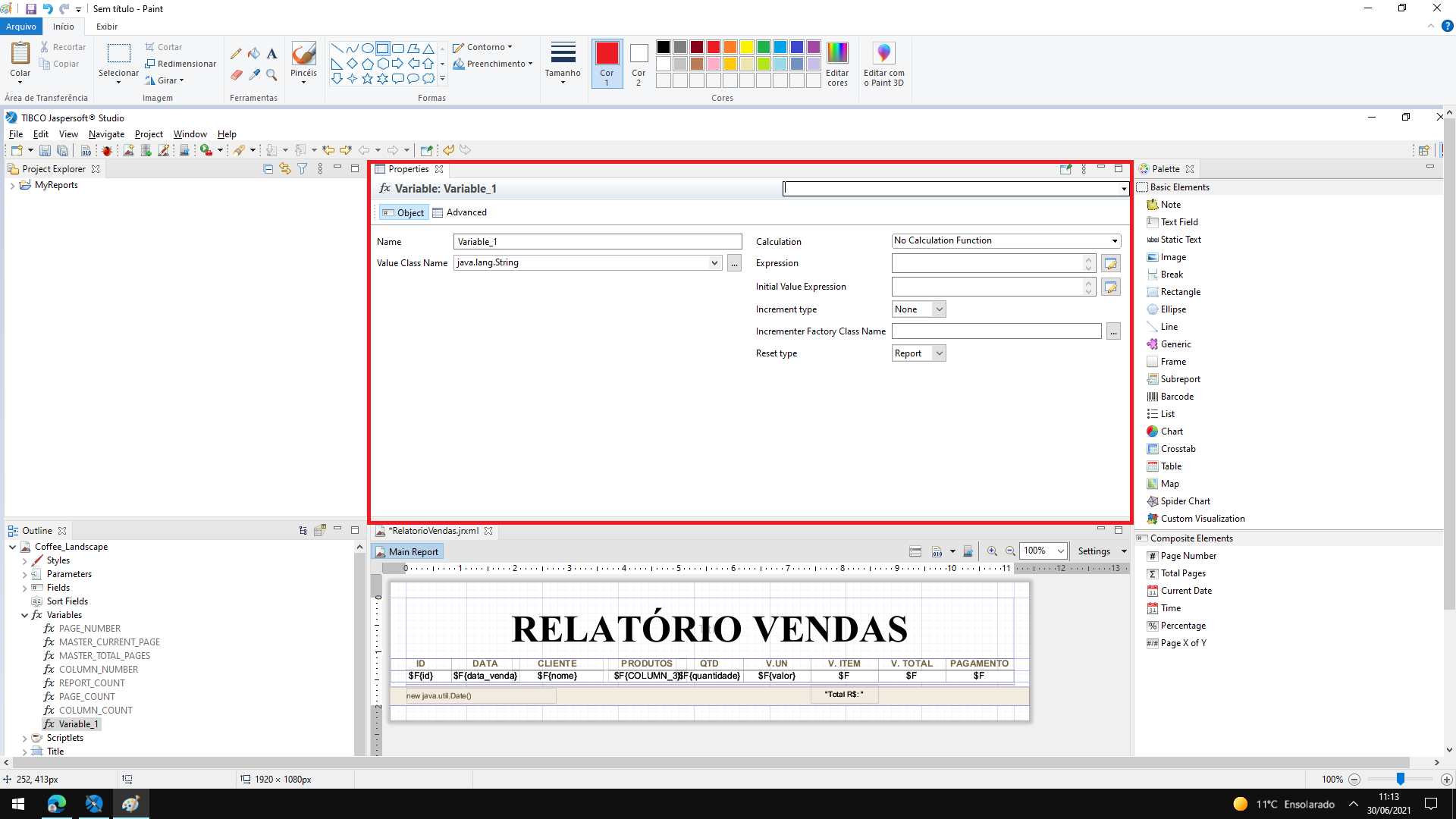Expand the Parameters node in Outline

(24, 575)
